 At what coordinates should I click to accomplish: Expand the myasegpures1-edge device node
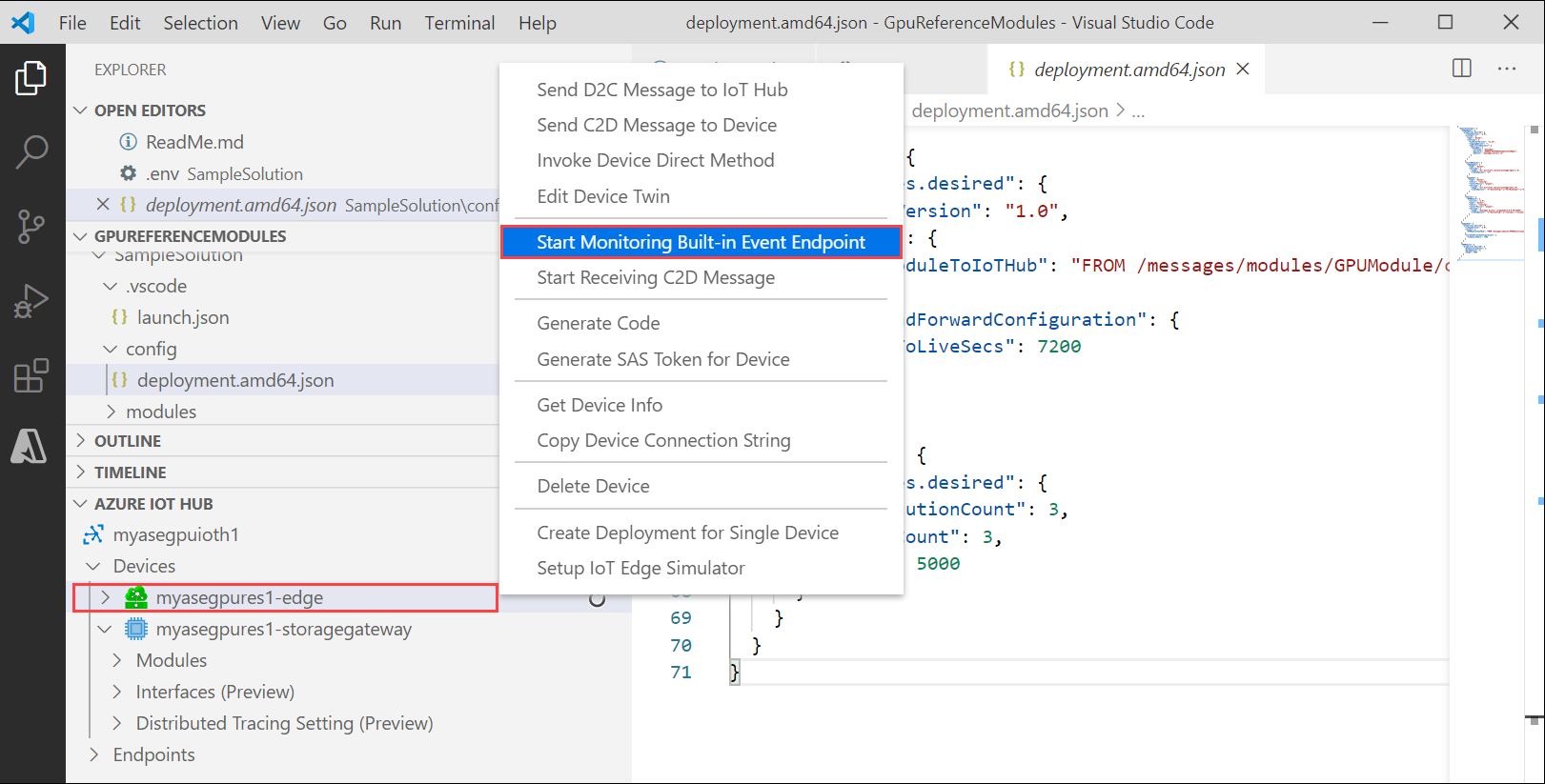coord(106,597)
